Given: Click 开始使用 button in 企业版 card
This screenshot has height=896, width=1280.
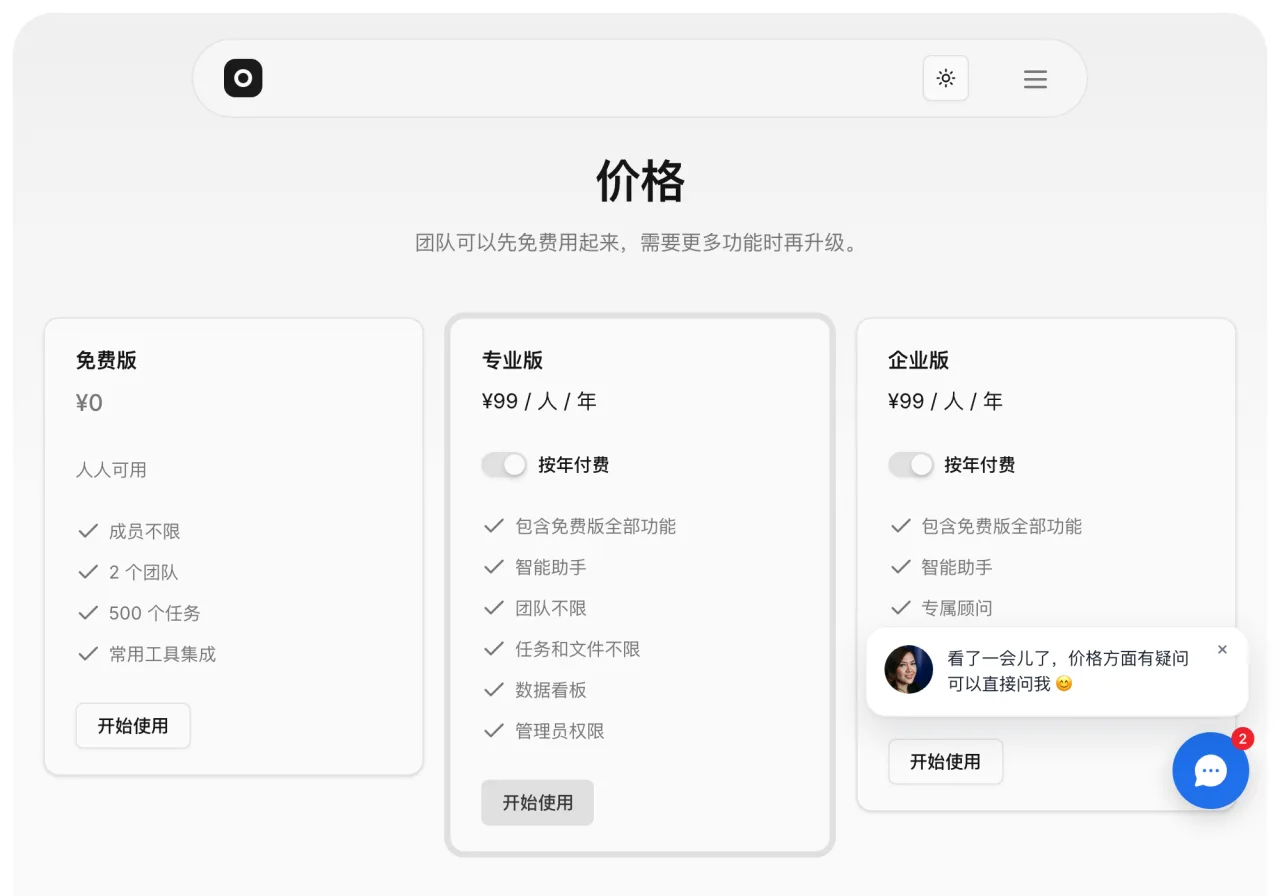Looking at the screenshot, I should click(946, 762).
